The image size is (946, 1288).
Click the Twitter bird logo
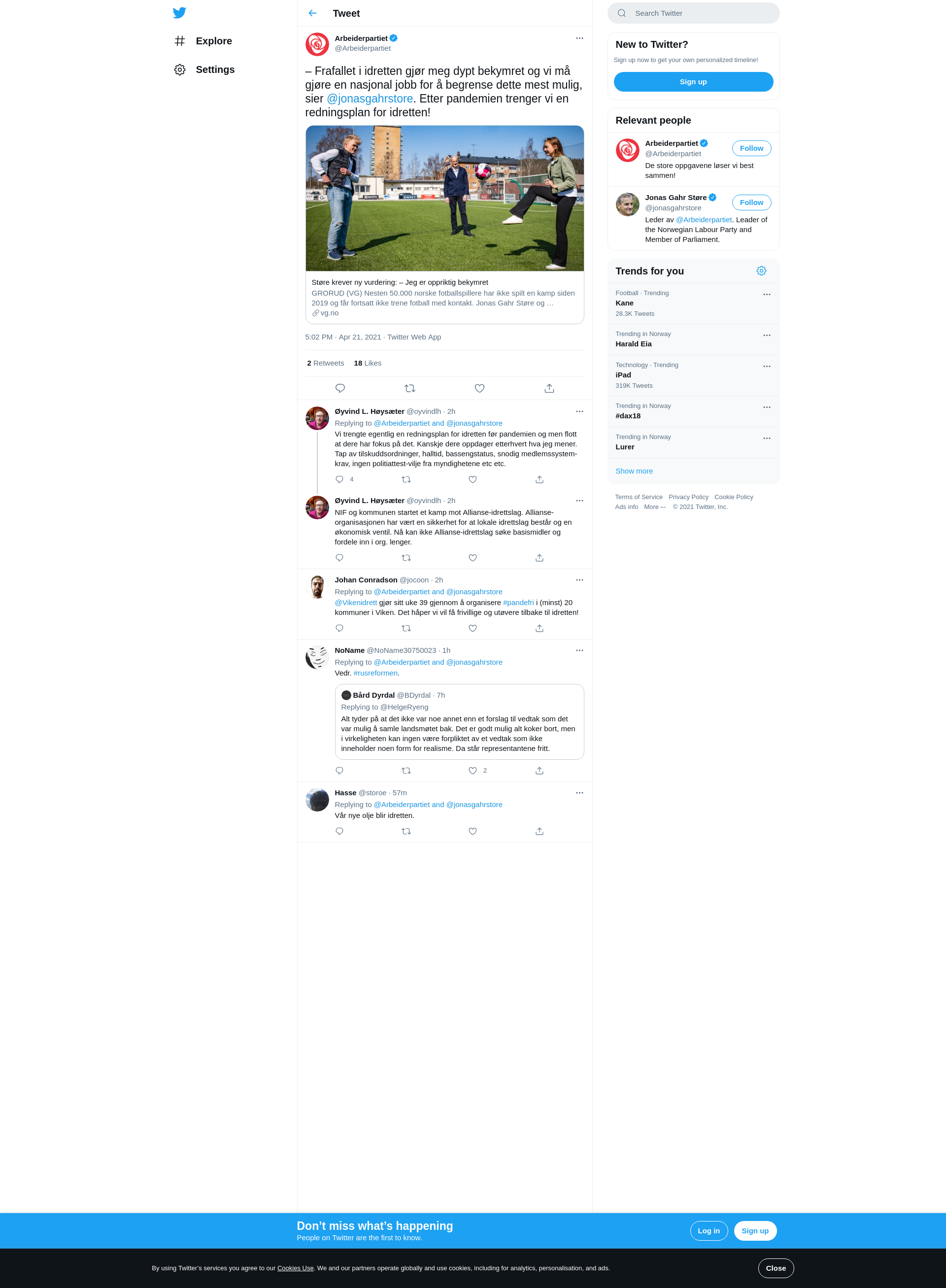pyautogui.click(x=179, y=13)
